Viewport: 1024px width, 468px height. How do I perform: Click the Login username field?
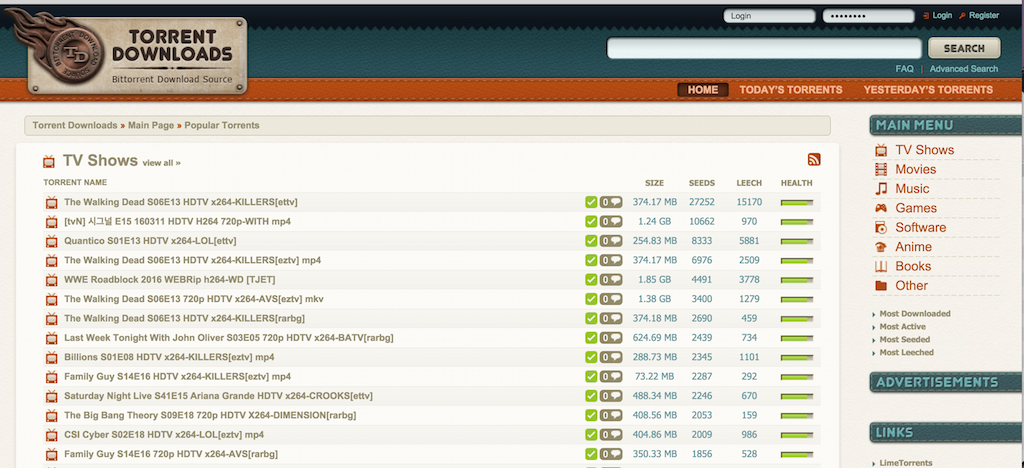(769, 16)
